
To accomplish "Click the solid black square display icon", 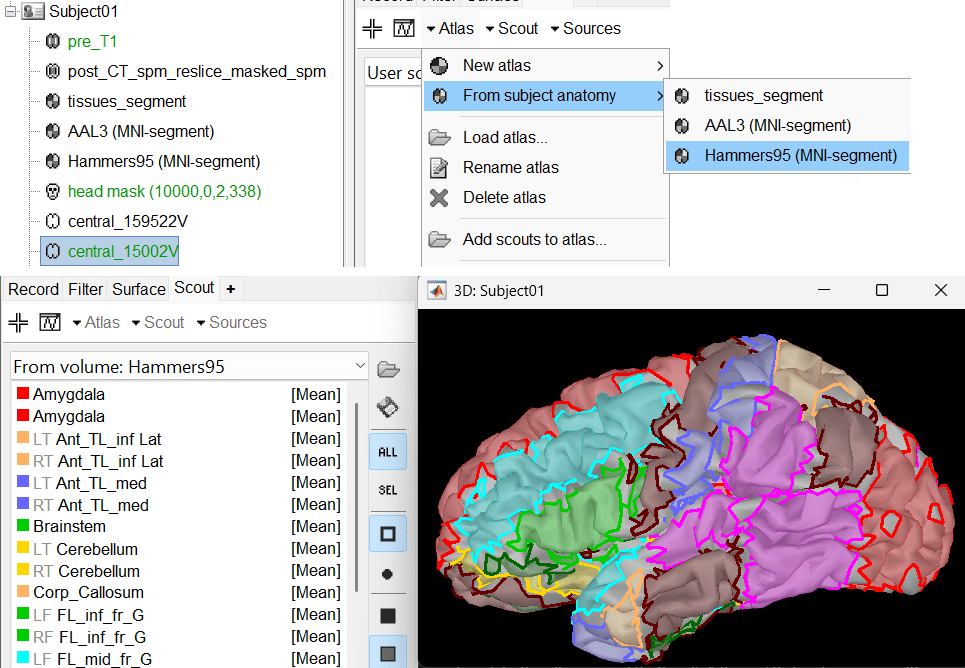I will point(387,614).
